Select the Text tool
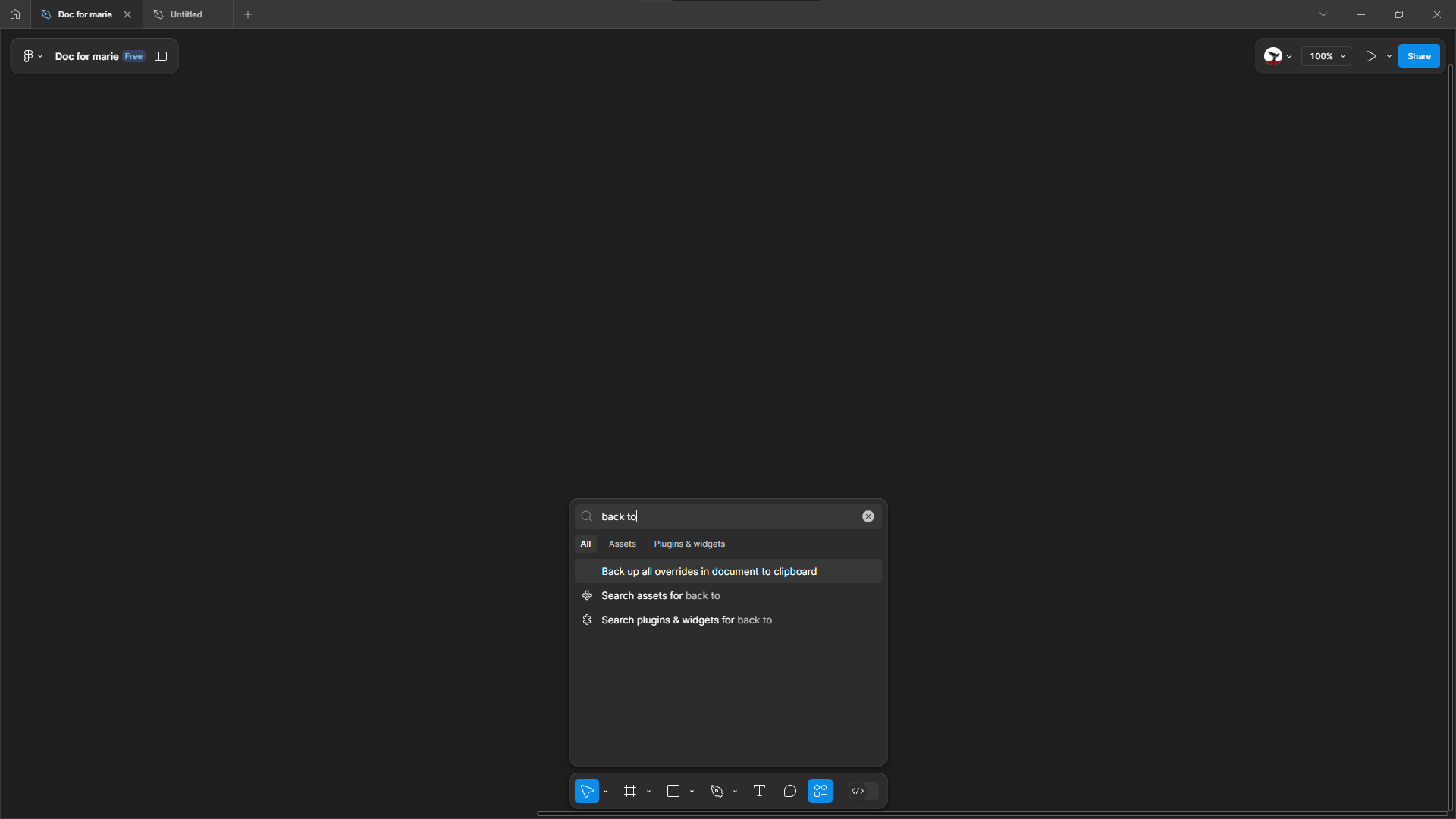 coord(759,791)
